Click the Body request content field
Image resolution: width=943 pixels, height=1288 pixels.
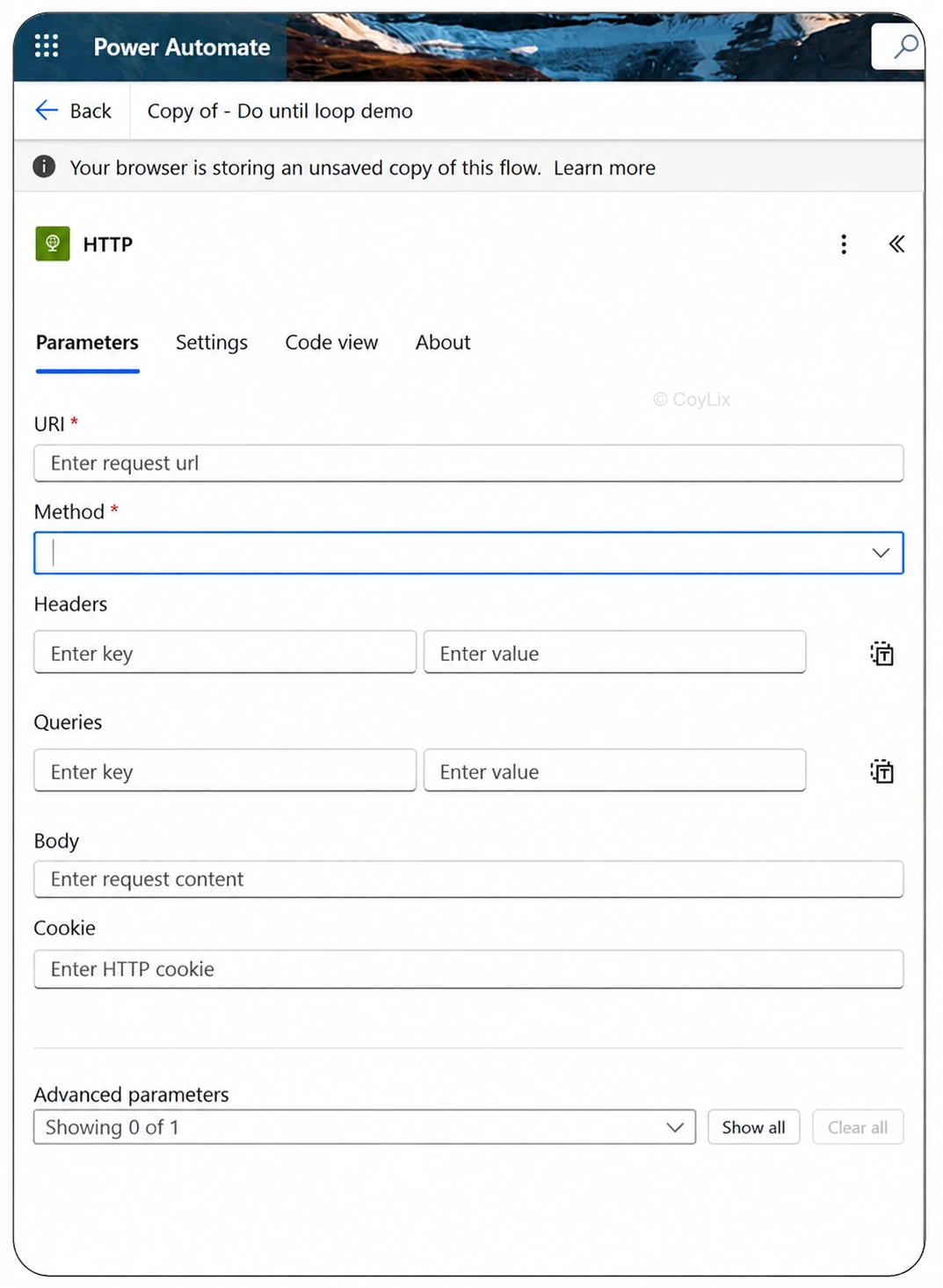point(468,879)
